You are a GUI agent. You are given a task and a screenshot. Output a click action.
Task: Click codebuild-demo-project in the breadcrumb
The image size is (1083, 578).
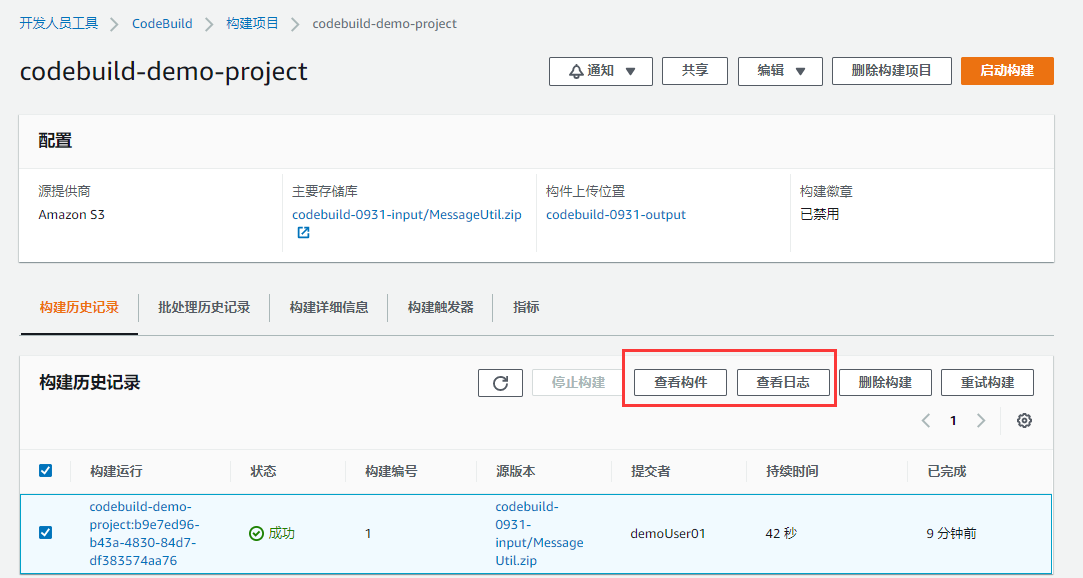(385, 23)
